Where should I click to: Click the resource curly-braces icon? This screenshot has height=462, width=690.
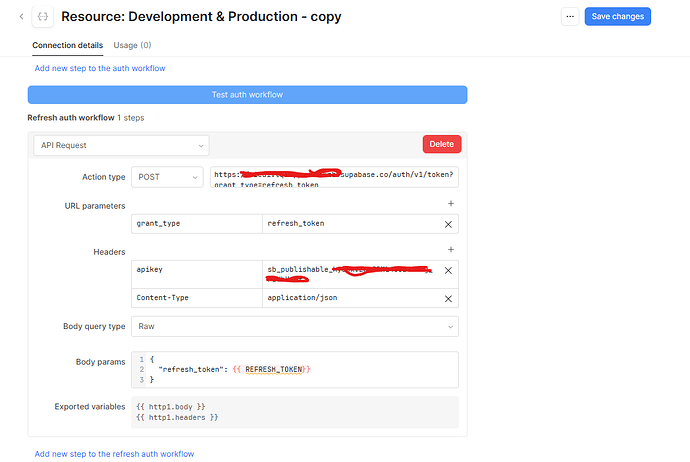click(42, 16)
